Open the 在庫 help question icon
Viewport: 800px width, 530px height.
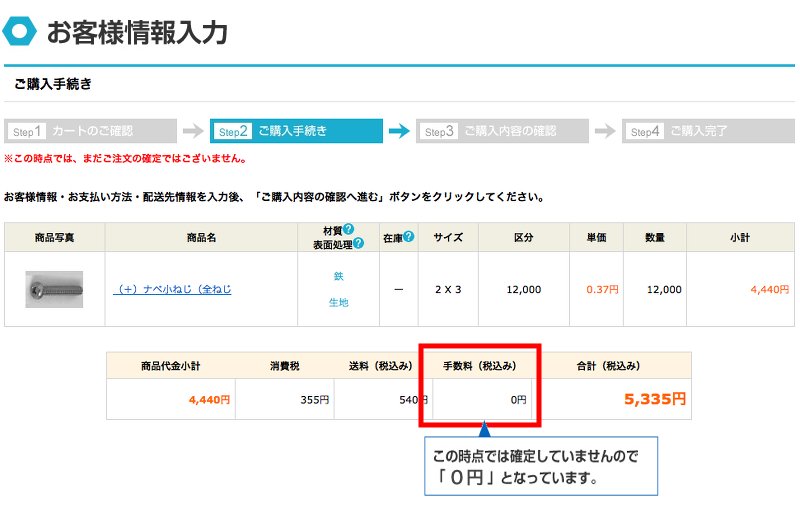click(408, 236)
